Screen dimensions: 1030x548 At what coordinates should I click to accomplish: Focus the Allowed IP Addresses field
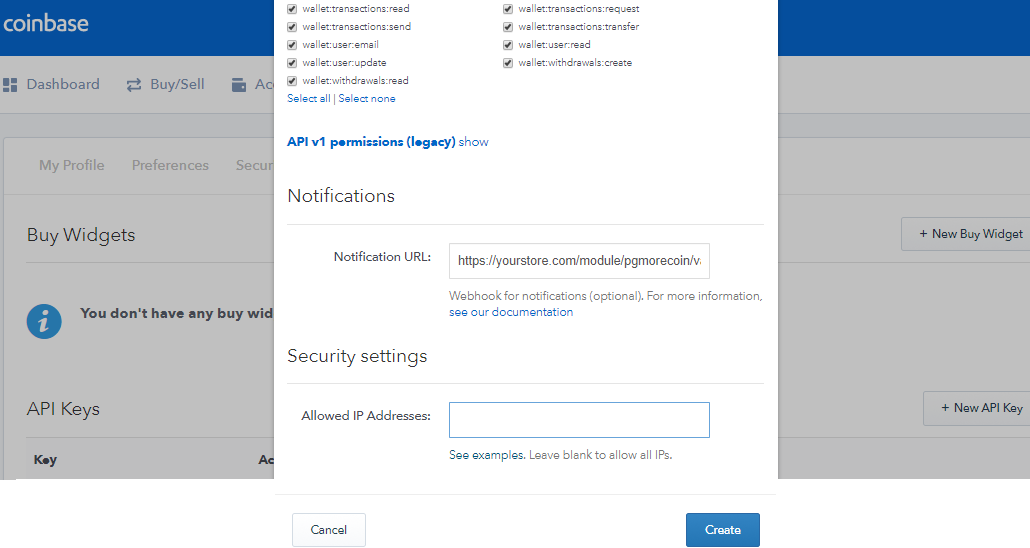pyautogui.click(x=579, y=420)
